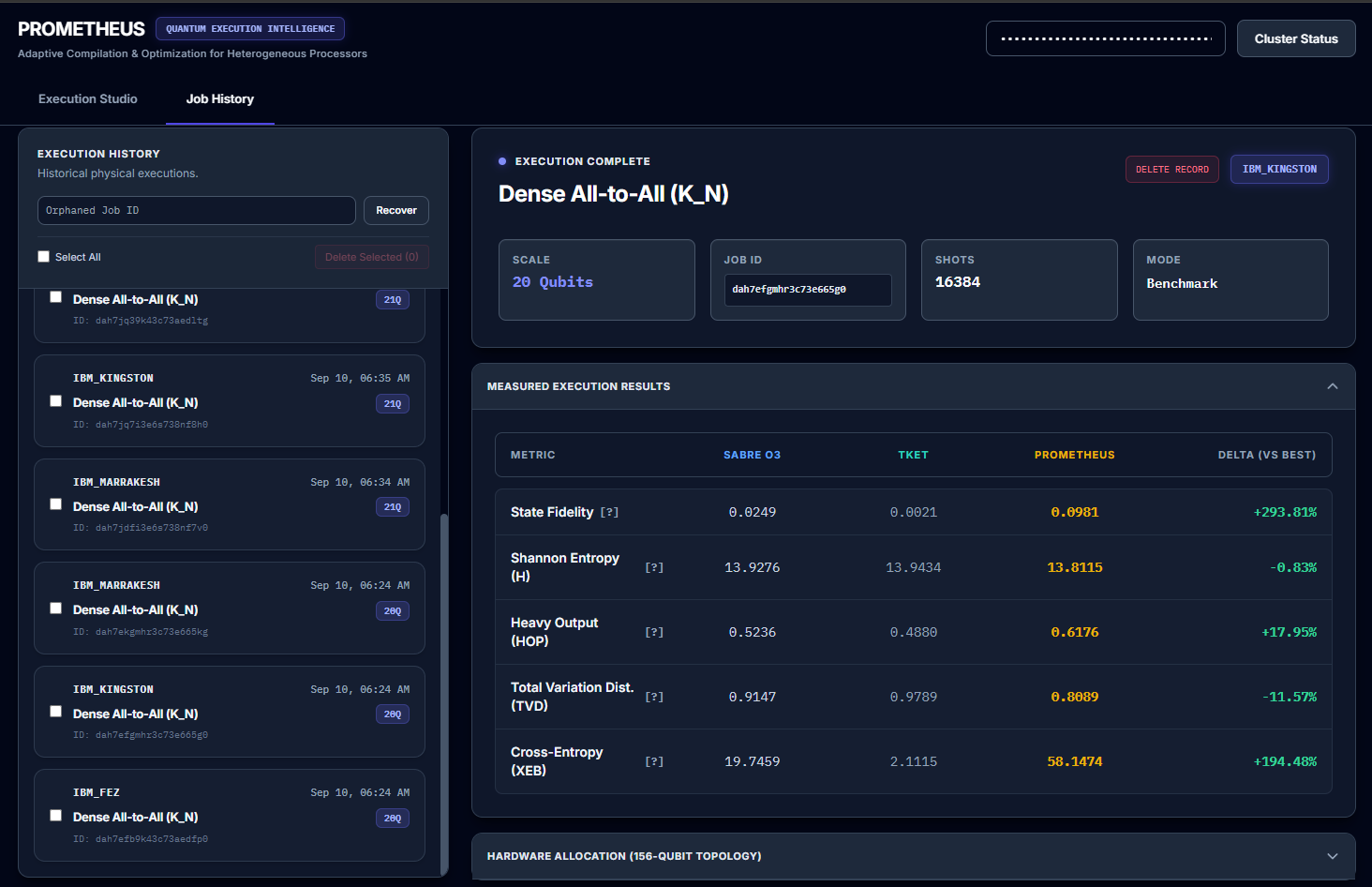This screenshot has height=887, width=1372.
Task: Click the Quantum Execution Intelligence badge
Action: 250,29
